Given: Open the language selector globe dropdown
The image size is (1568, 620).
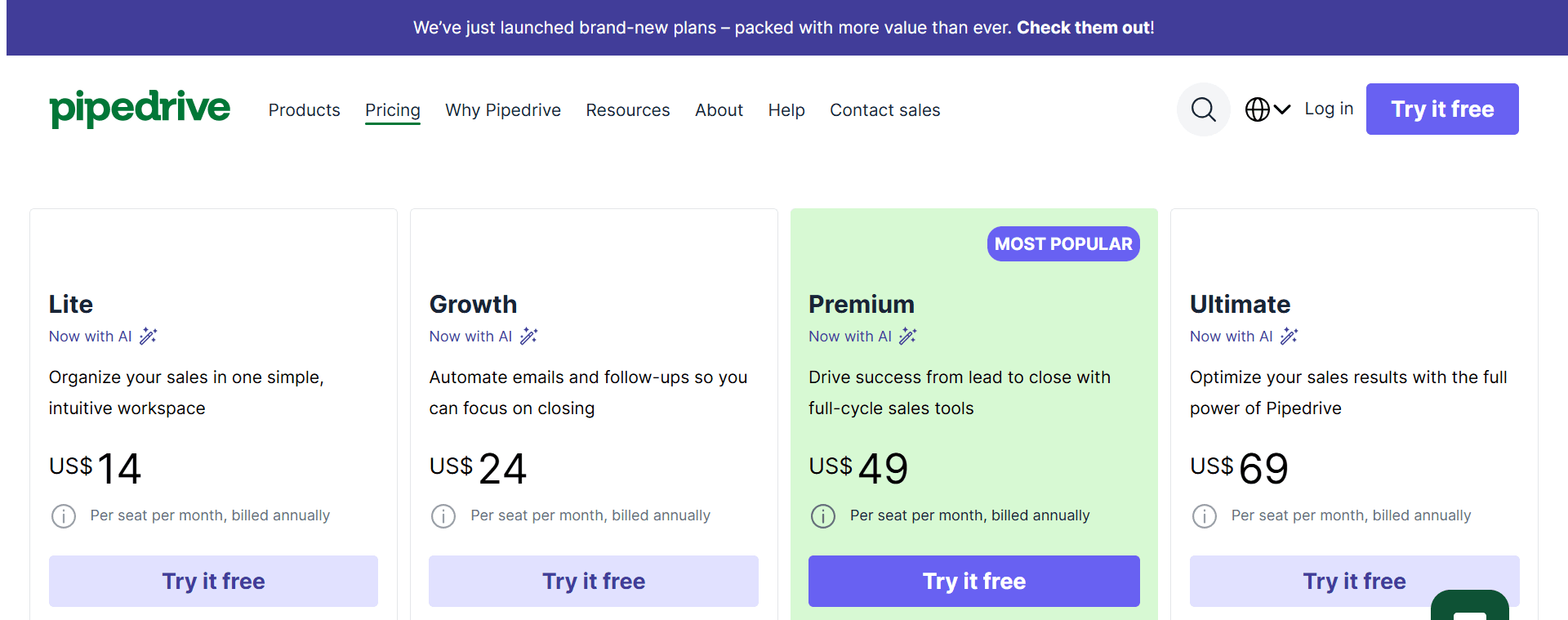Looking at the screenshot, I should point(1267,109).
